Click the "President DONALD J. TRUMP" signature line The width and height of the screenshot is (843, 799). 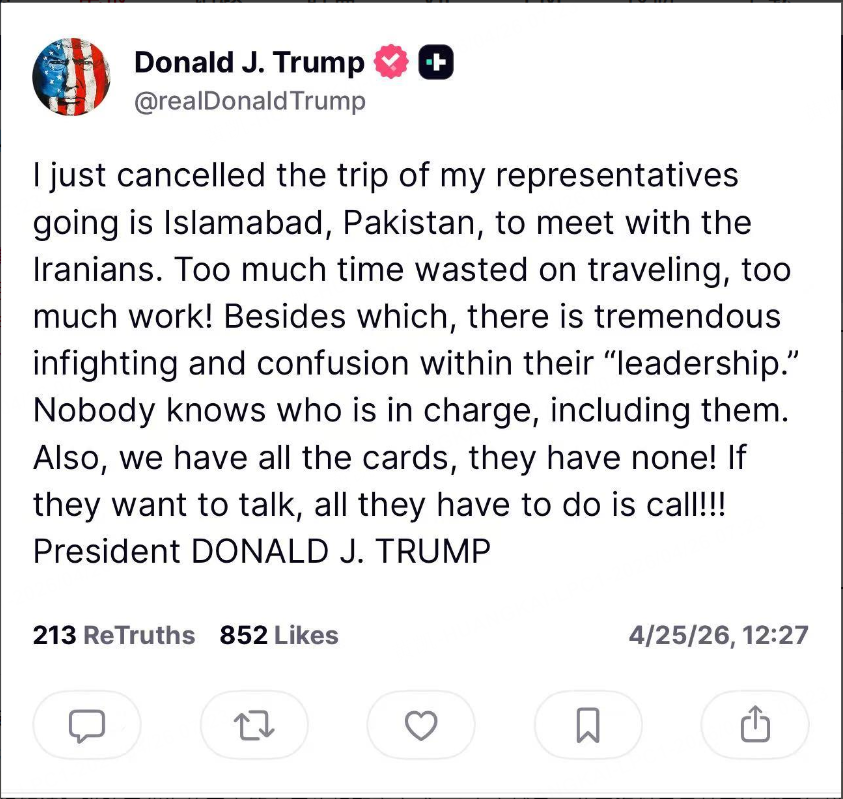click(x=262, y=551)
